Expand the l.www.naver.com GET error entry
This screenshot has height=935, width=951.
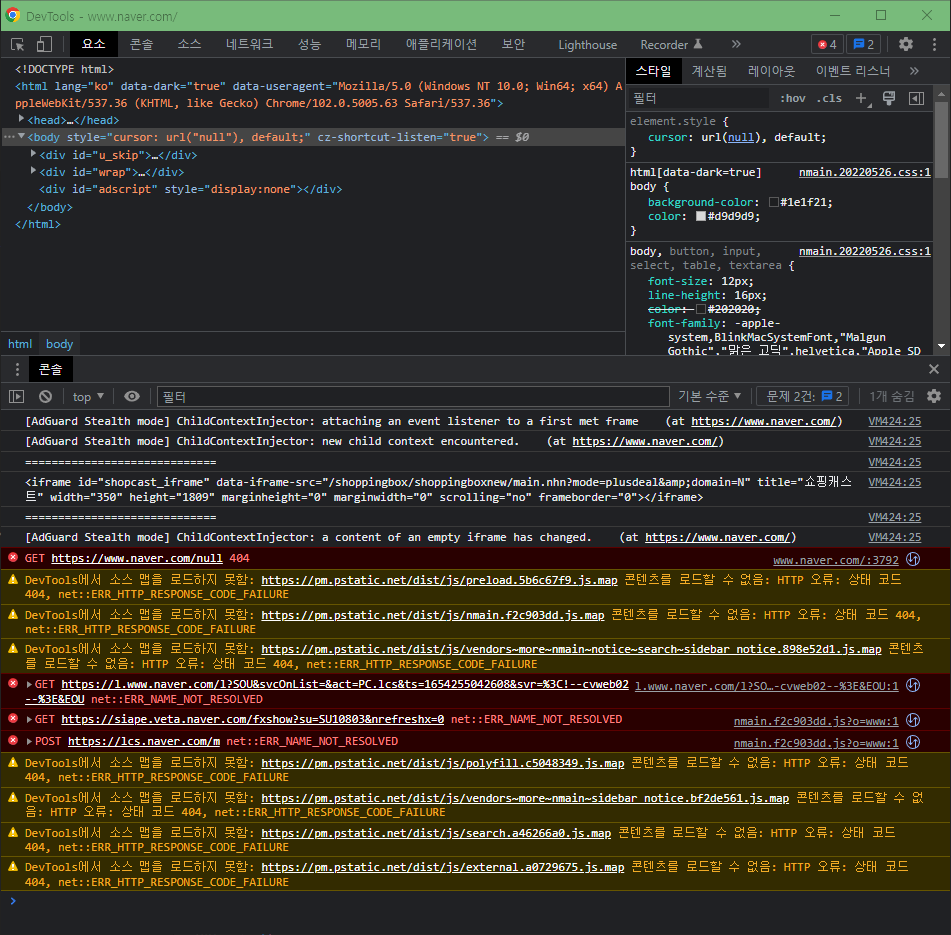[x=29, y=684]
